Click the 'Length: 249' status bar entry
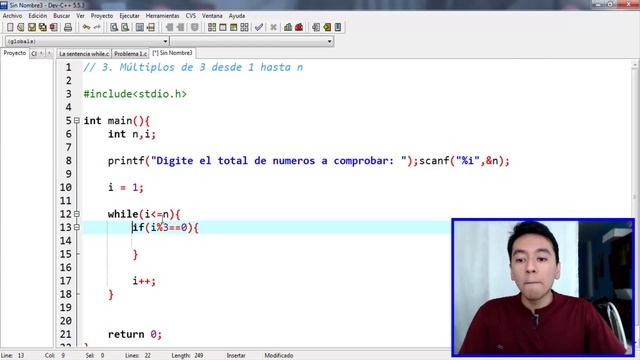 click(x=187, y=356)
